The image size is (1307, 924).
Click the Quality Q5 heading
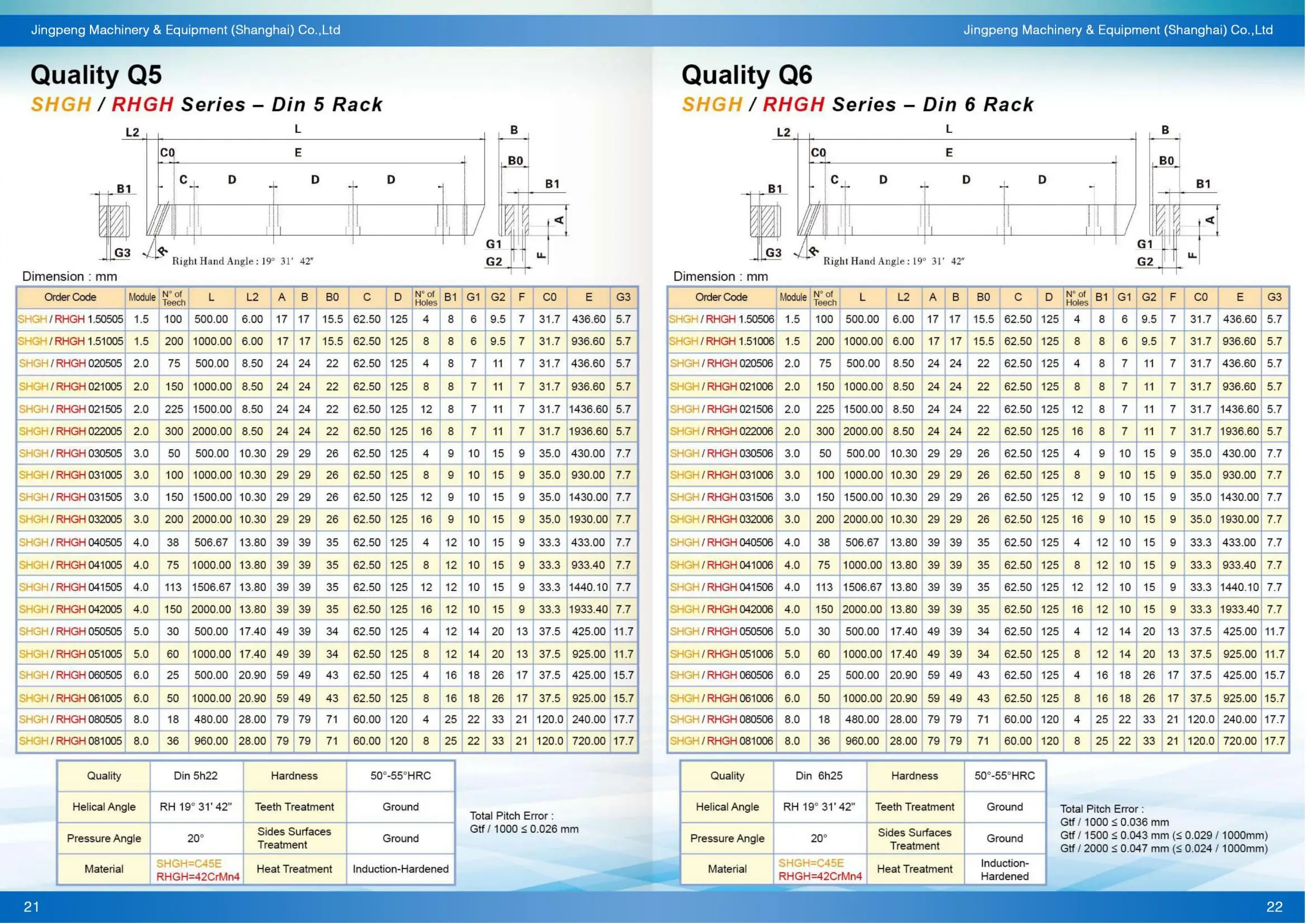[x=96, y=75]
